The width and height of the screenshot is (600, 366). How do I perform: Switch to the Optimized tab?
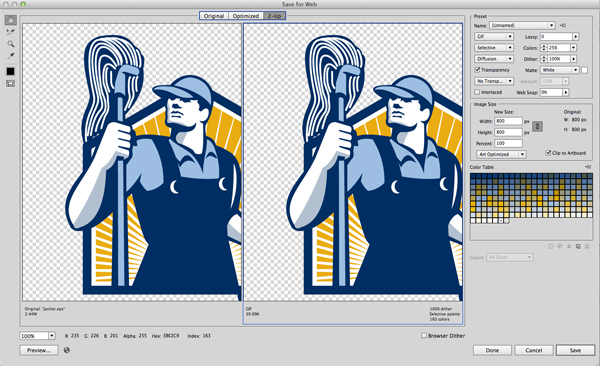point(246,16)
